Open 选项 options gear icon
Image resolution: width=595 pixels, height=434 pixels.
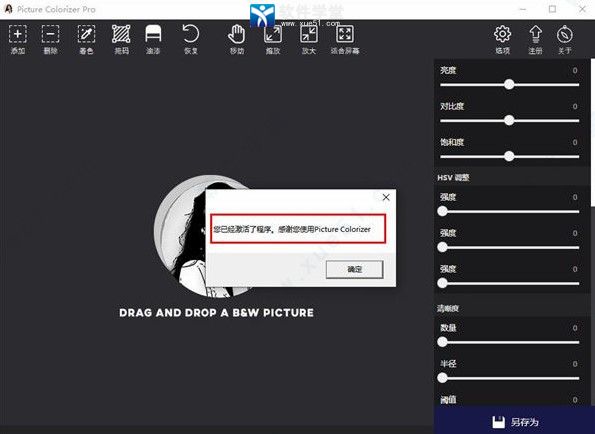pos(502,34)
